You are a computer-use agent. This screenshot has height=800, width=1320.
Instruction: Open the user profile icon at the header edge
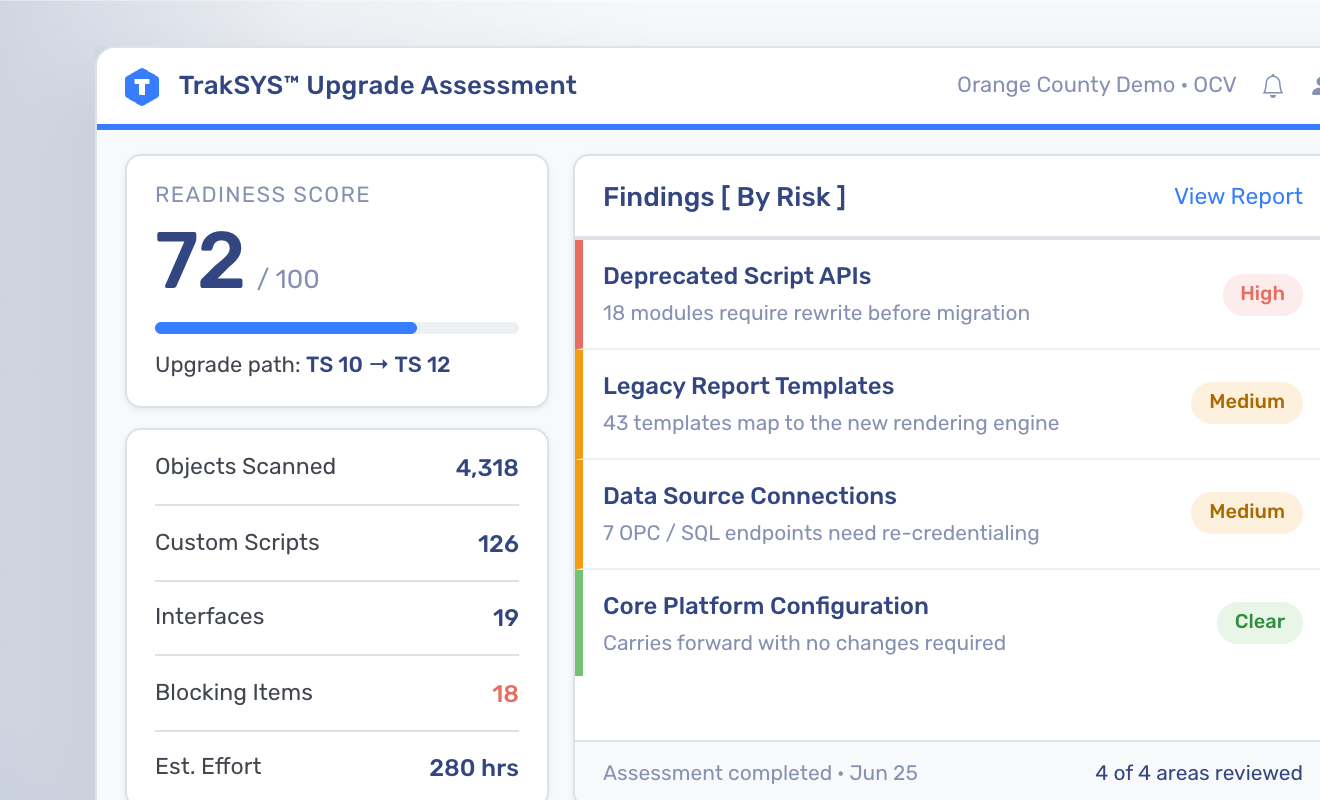coord(1315,86)
